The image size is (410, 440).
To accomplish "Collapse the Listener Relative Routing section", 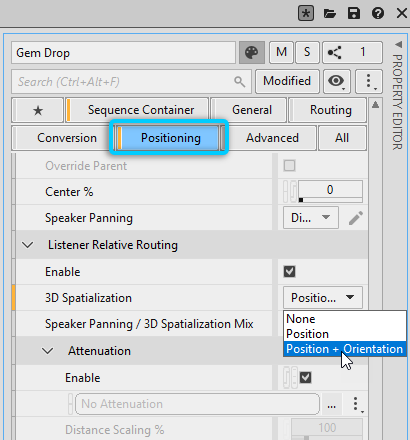I will tap(27, 245).
